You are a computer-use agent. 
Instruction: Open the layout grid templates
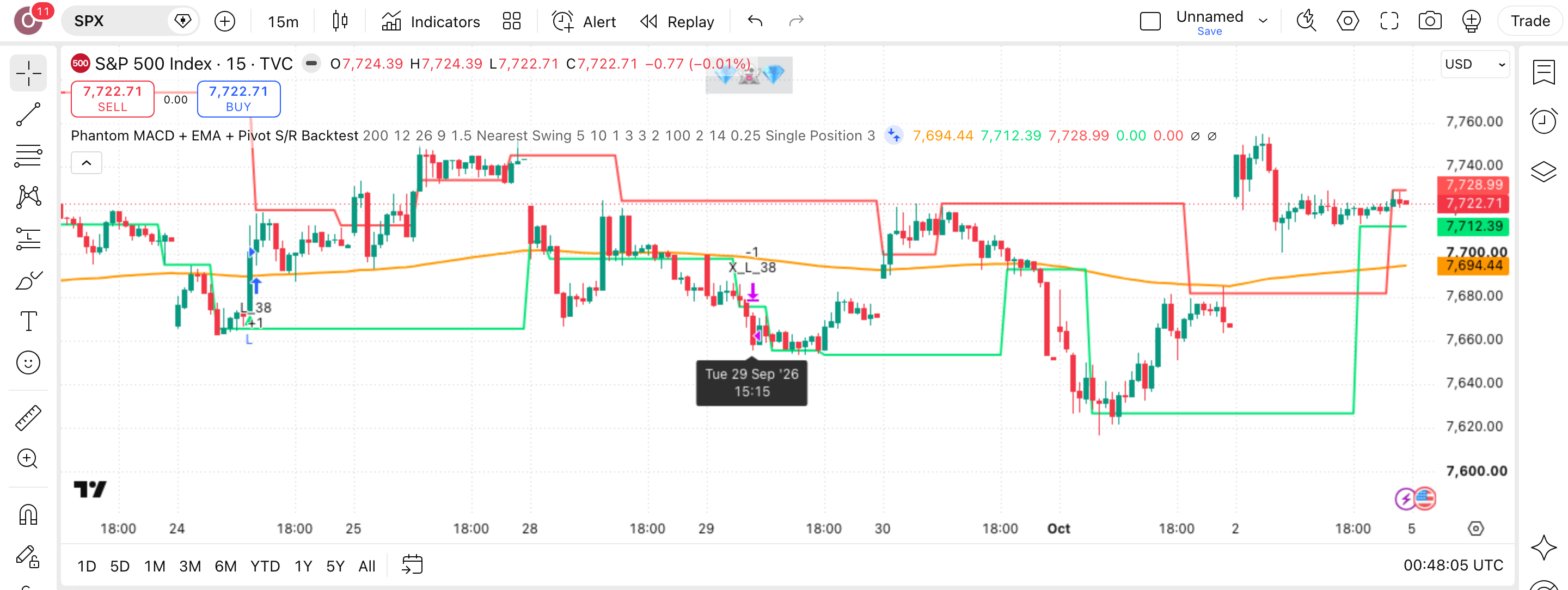(x=512, y=21)
